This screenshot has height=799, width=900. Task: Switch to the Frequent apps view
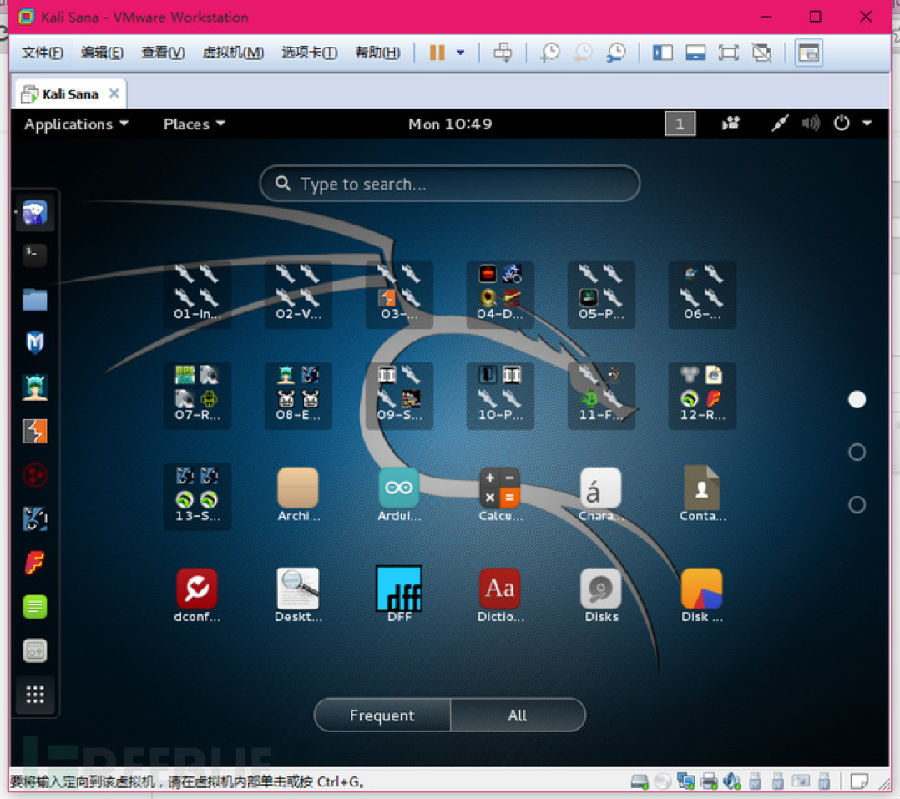(x=382, y=715)
